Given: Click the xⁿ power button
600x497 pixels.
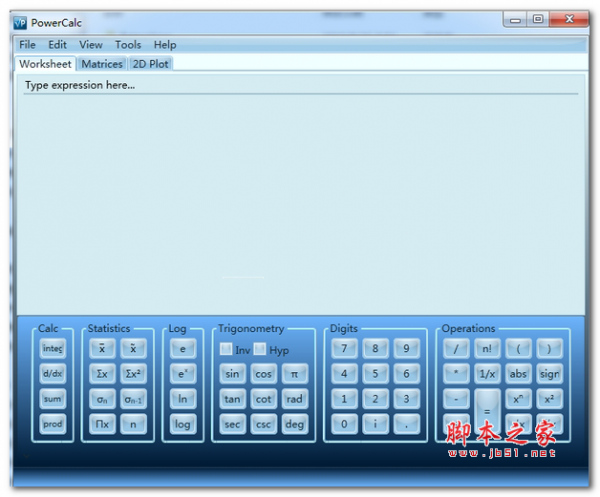Looking at the screenshot, I should [x=518, y=399].
